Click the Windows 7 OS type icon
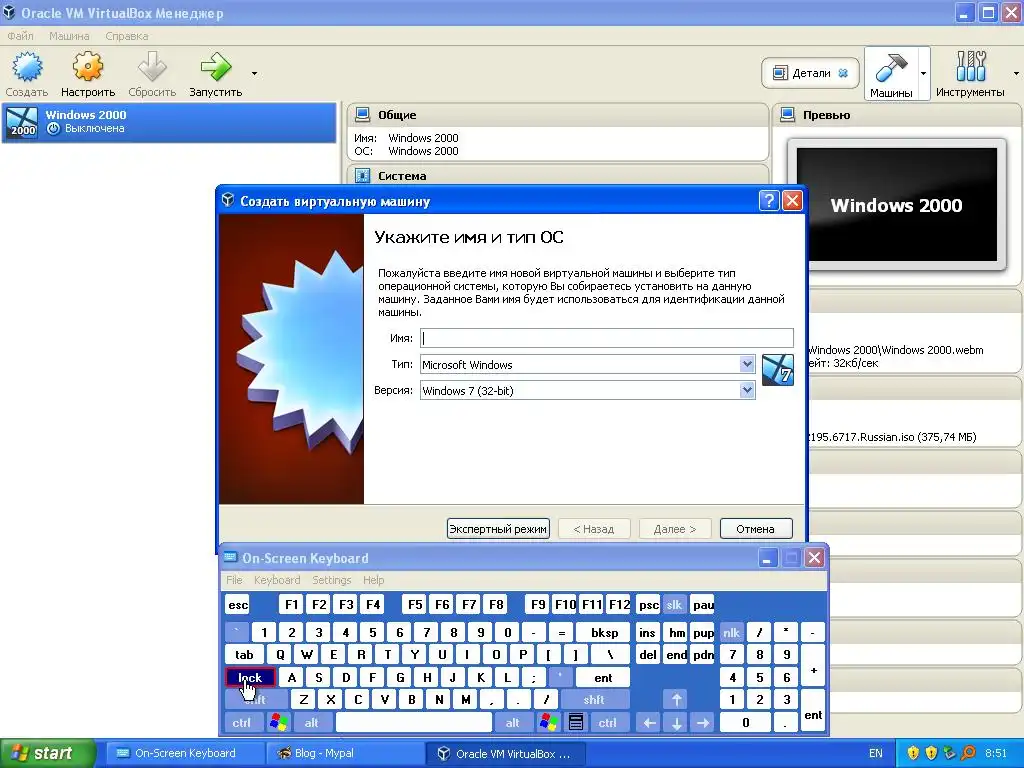 coord(778,370)
